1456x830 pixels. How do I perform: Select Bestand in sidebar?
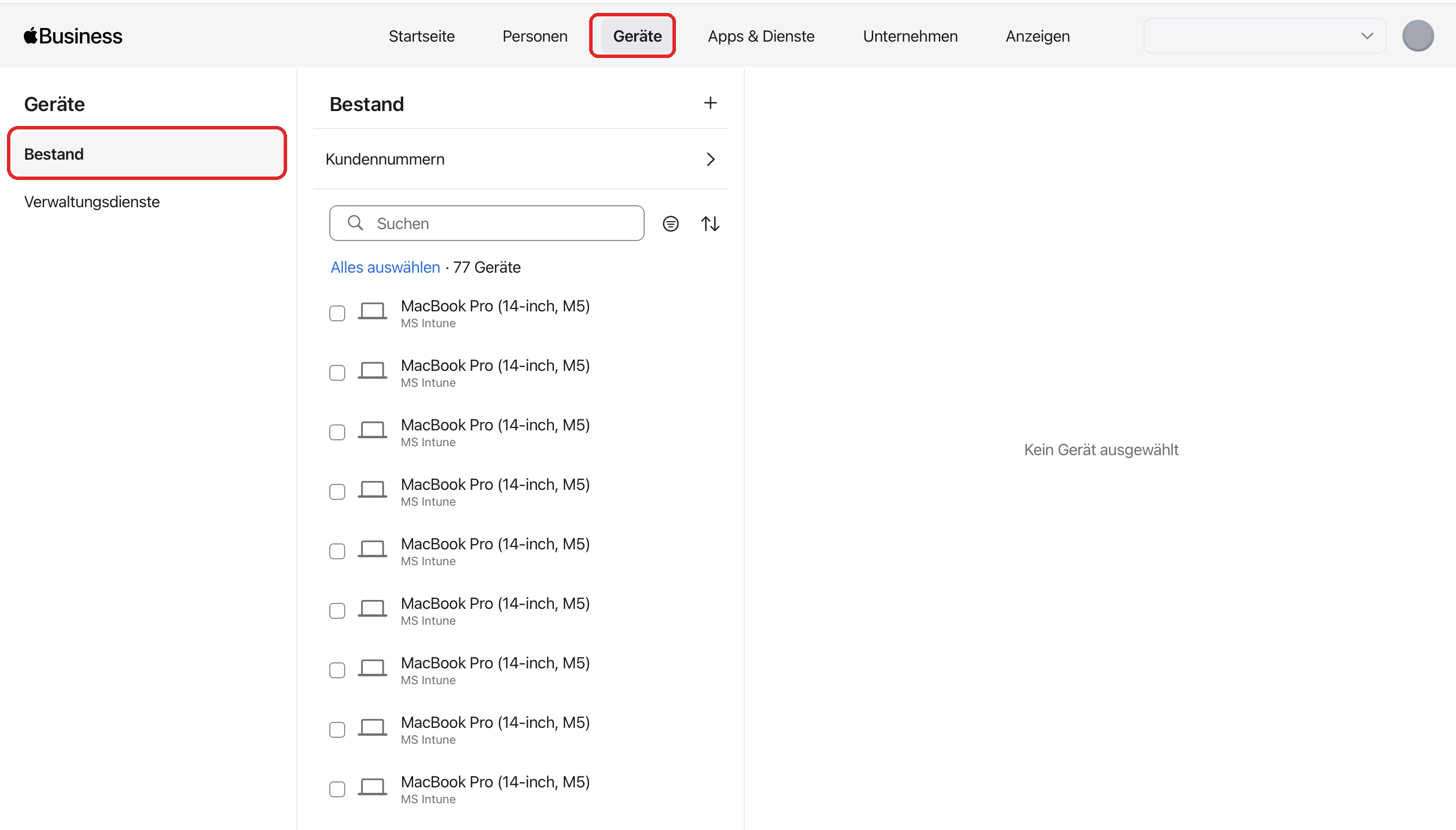147,154
